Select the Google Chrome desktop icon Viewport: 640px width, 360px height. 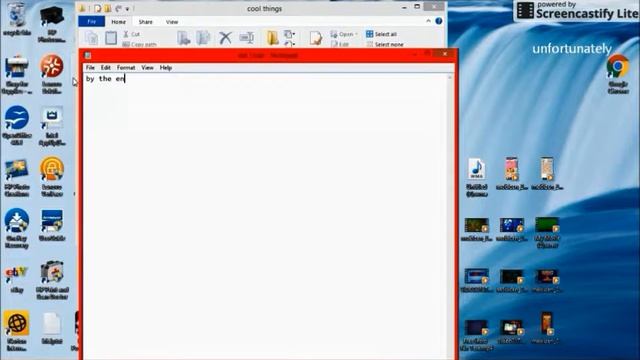[x=618, y=75]
